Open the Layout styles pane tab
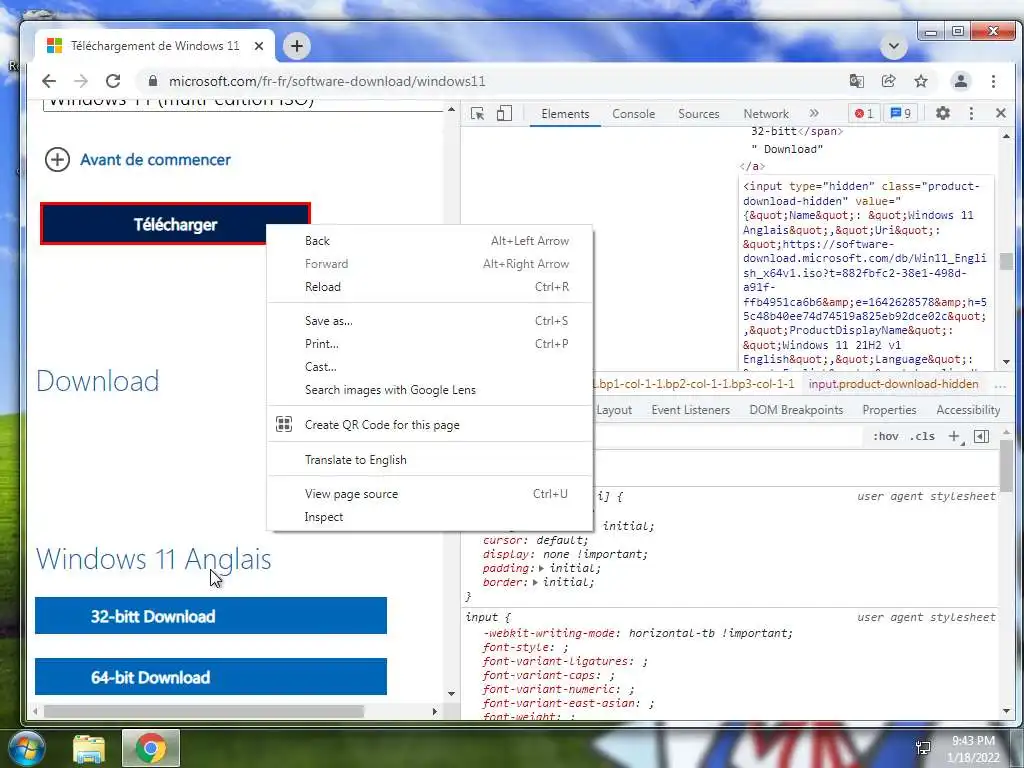1024x768 pixels. click(x=614, y=409)
